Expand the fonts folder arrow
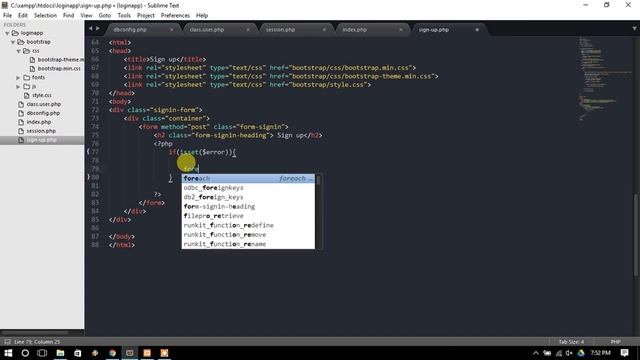This screenshot has width=640, height=360. [18, 78]
